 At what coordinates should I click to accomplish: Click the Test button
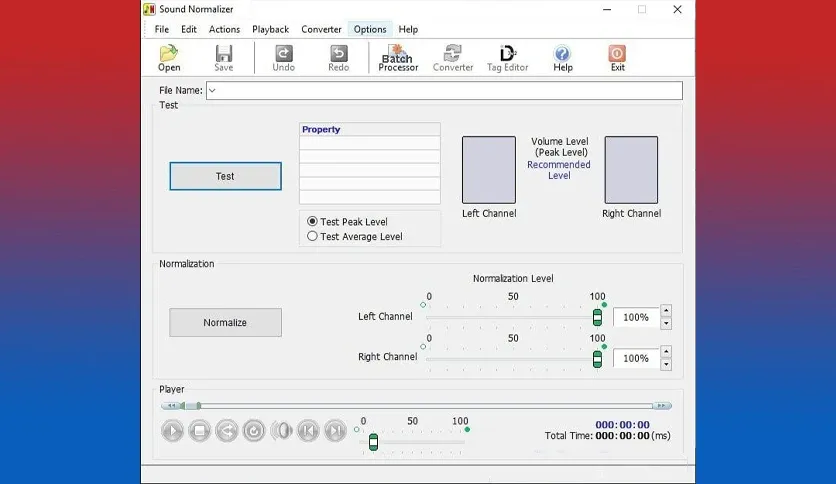coord(225,176)
